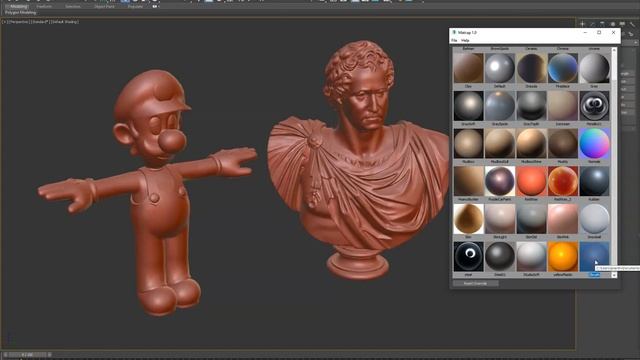This screenshot has height=360, width=640.
Task: Pick the teardrop-shaped Skin matcap
Action: pos(468,219)
